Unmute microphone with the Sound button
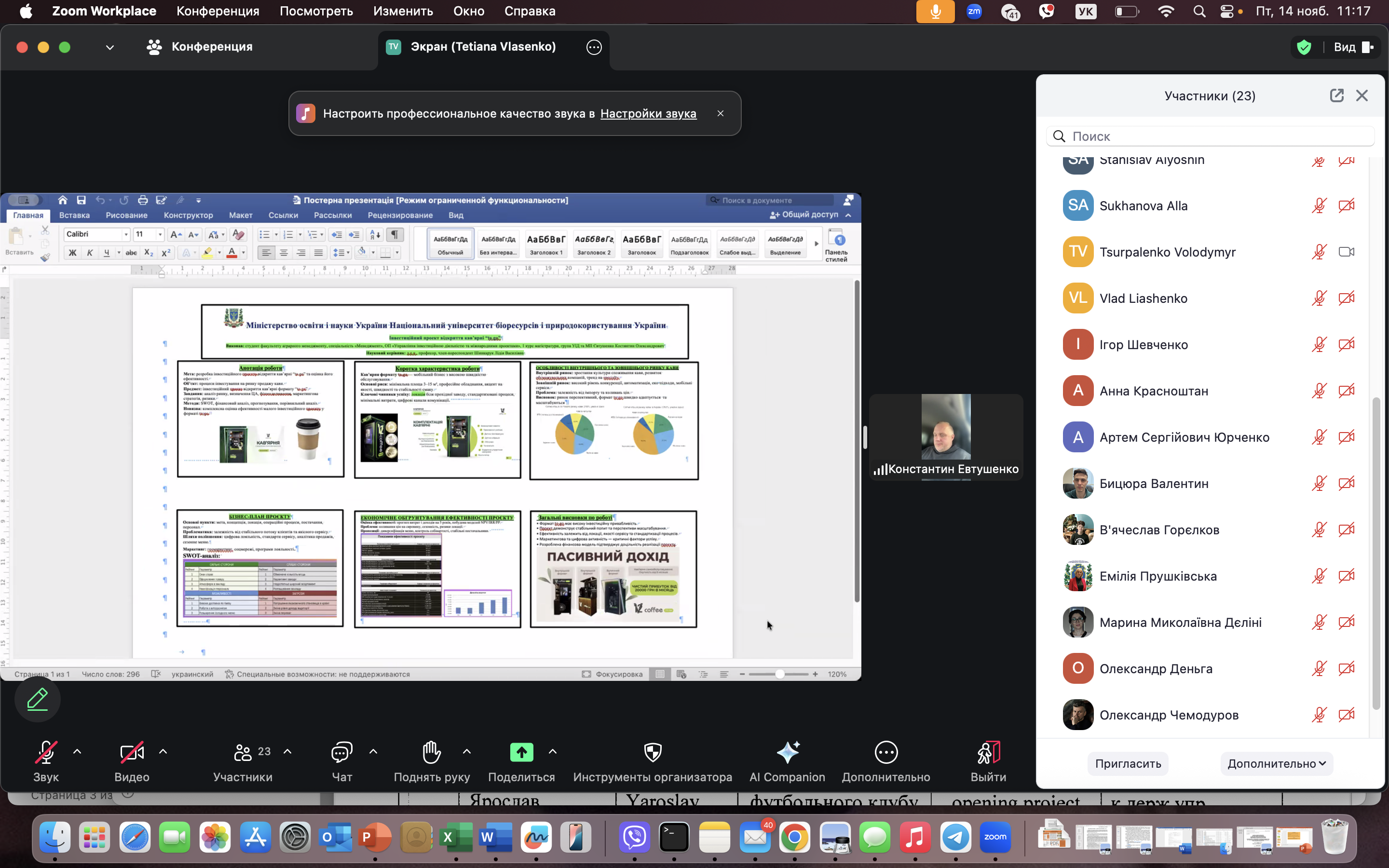 pyautogui.click(x=45, y=752)
